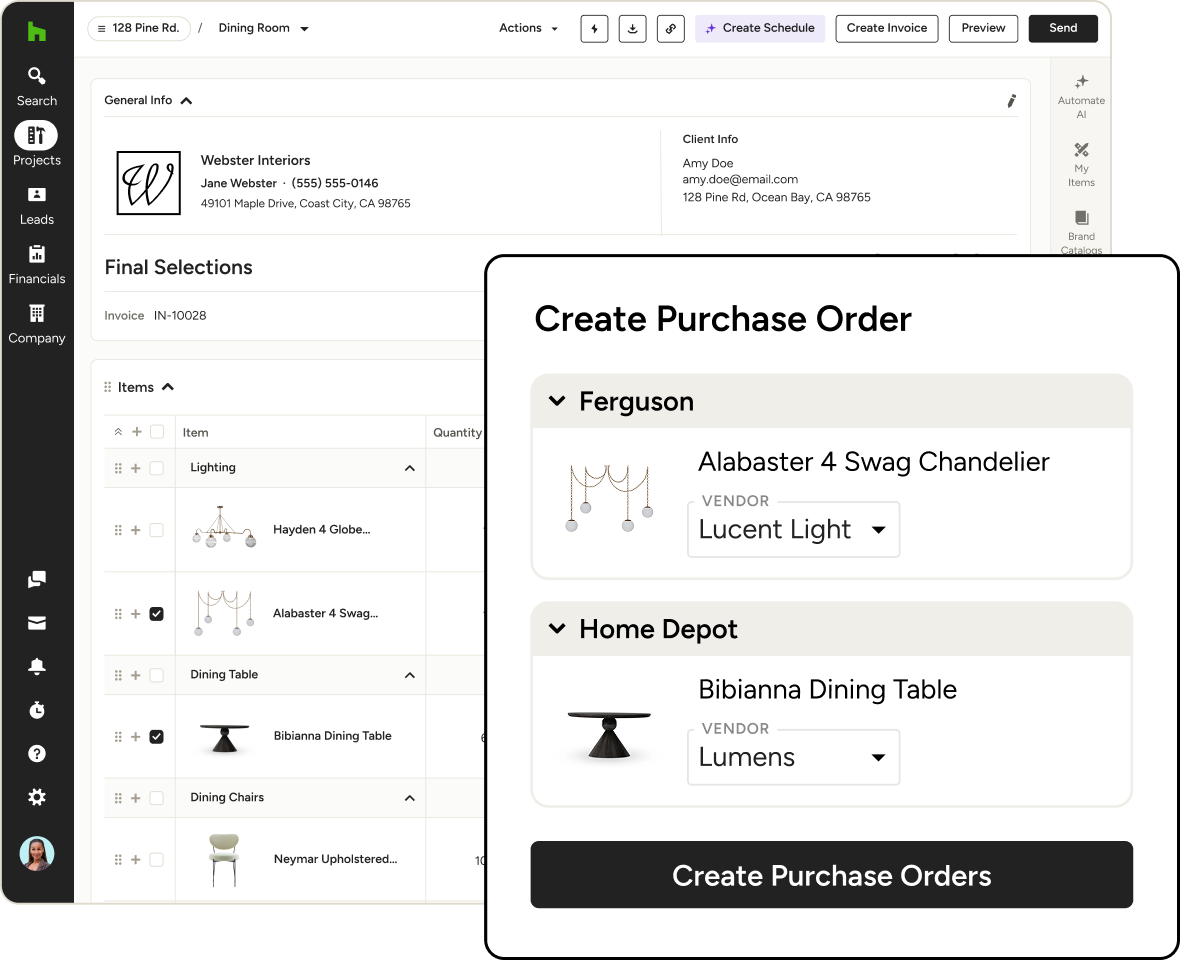Open the Actions dropdown menu
Viewport: 1180px width, 960px height.
coord(528,29)
